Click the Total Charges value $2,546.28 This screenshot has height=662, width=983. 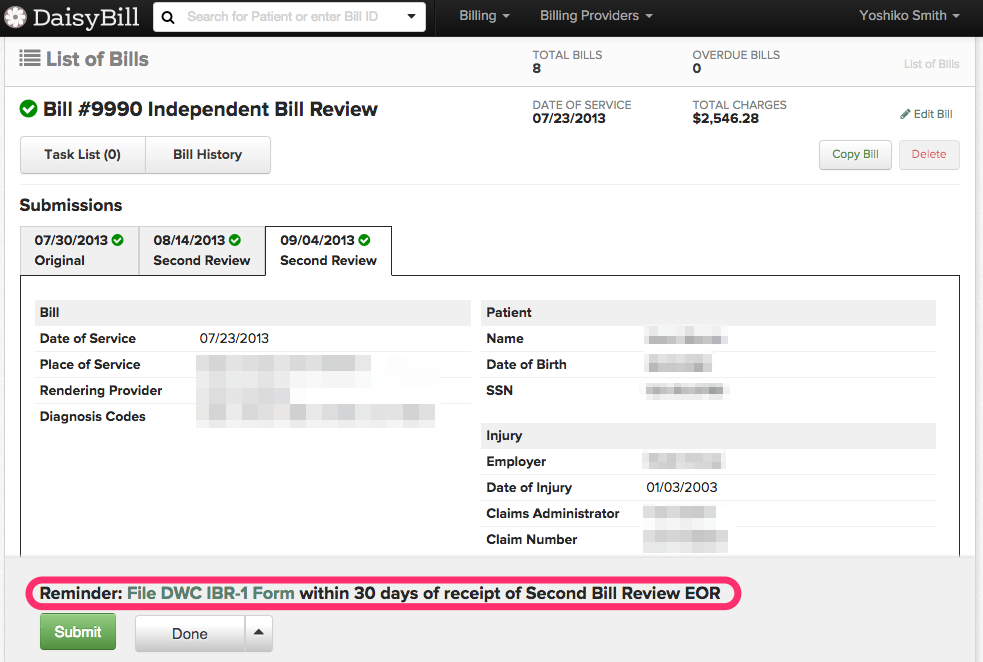pyautogui.click(x=725, y=118)
